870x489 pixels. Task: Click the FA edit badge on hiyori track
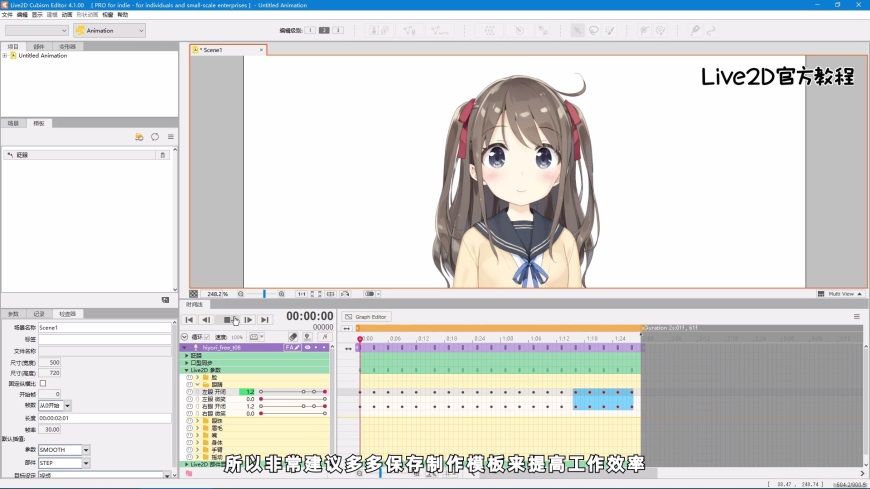pyautogui.click(x=292, y=347)
